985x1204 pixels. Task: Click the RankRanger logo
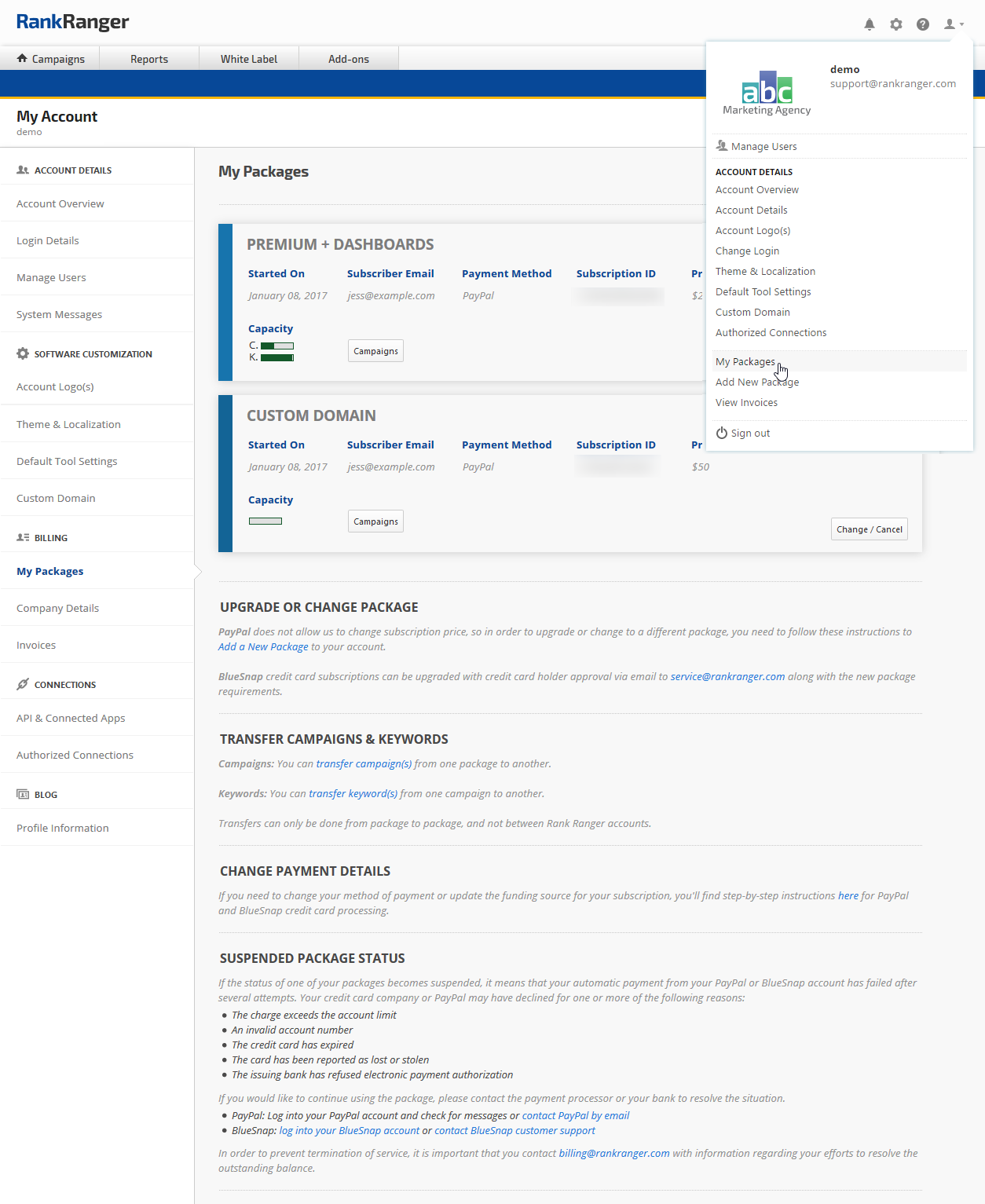(72, 22)
